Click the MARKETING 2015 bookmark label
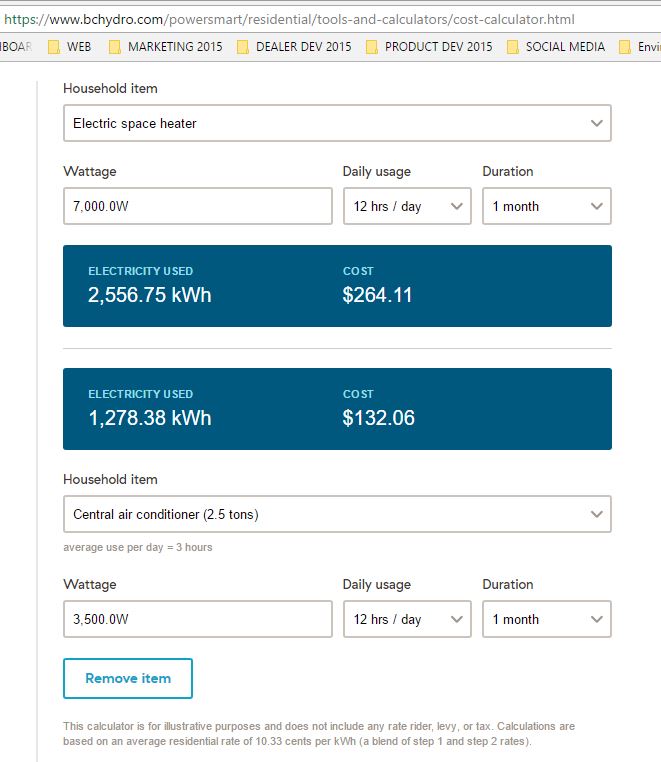Viewport: 661px width, 762px height. point(175,47)
